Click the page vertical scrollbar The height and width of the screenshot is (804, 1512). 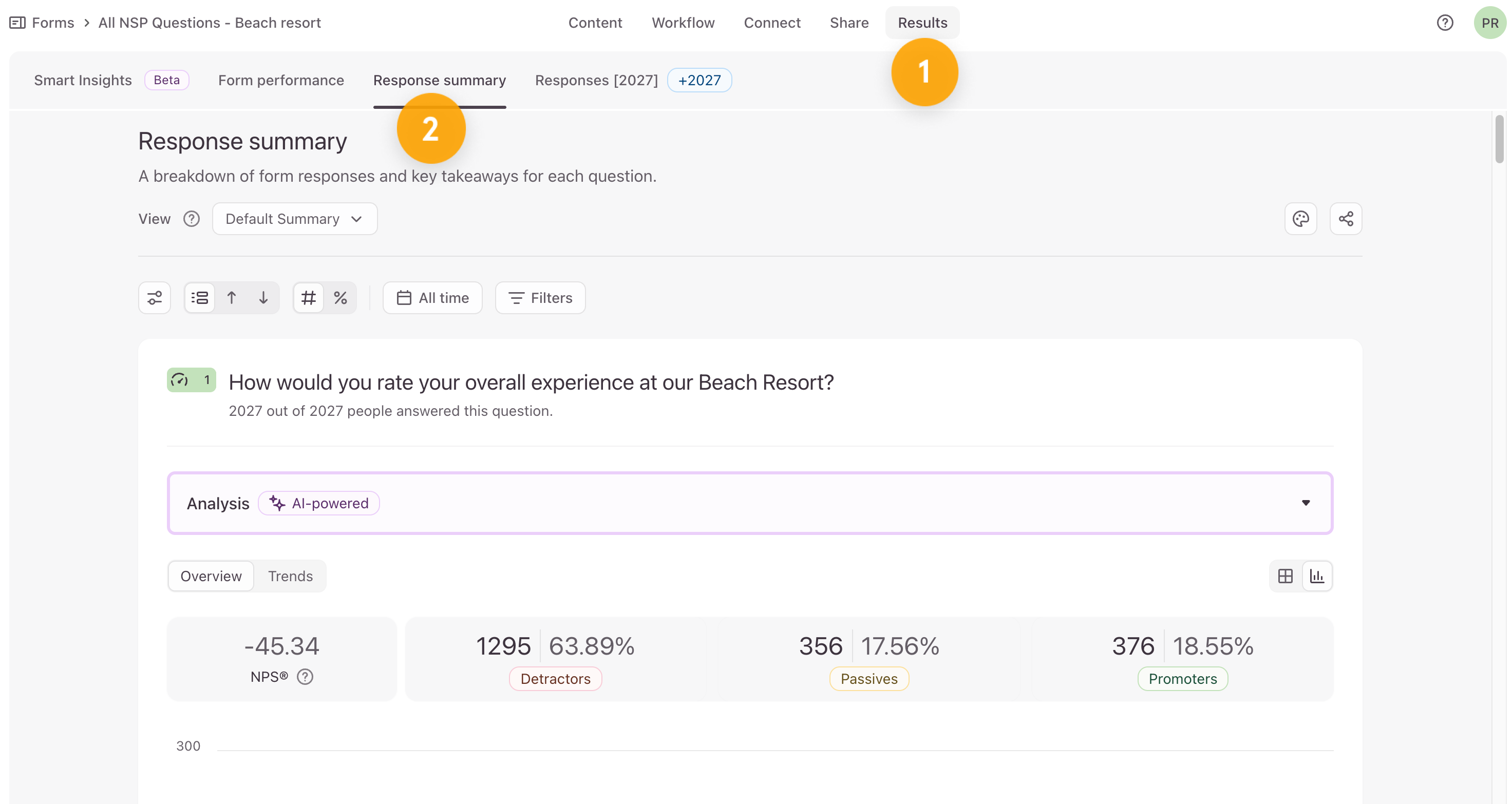[x=1500, y=139]
